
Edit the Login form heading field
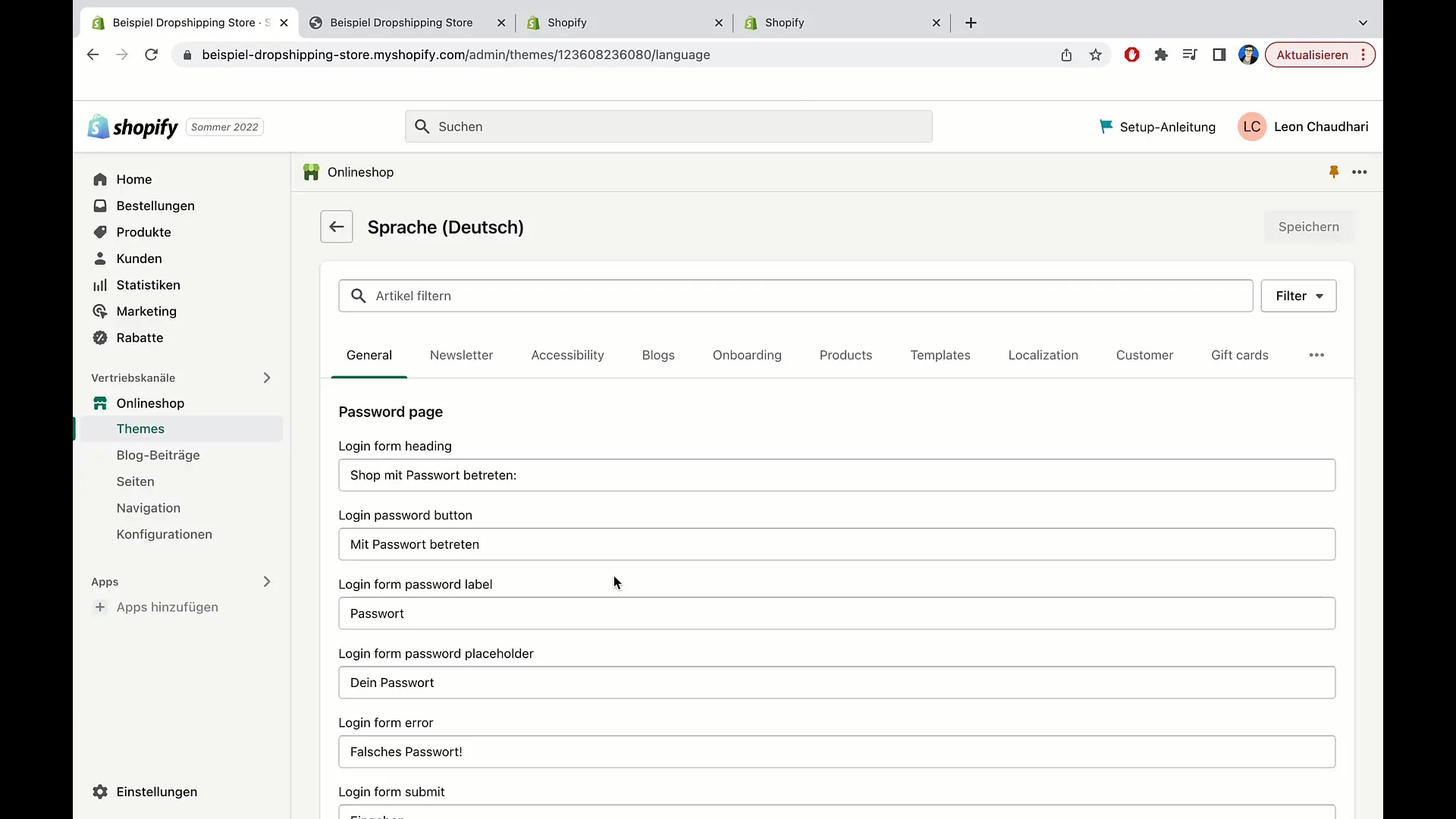836,475
